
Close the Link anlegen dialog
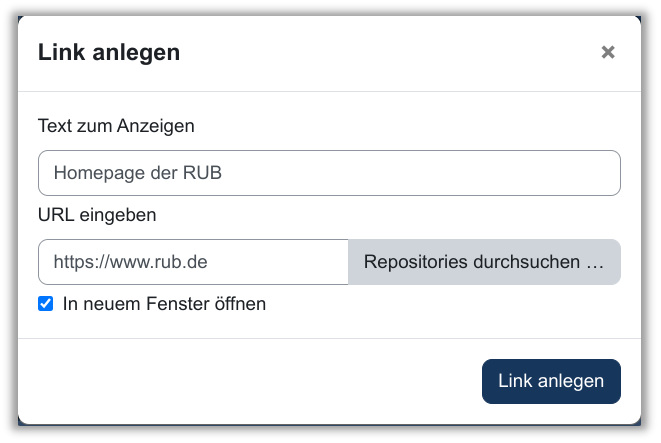pos(607,52)
